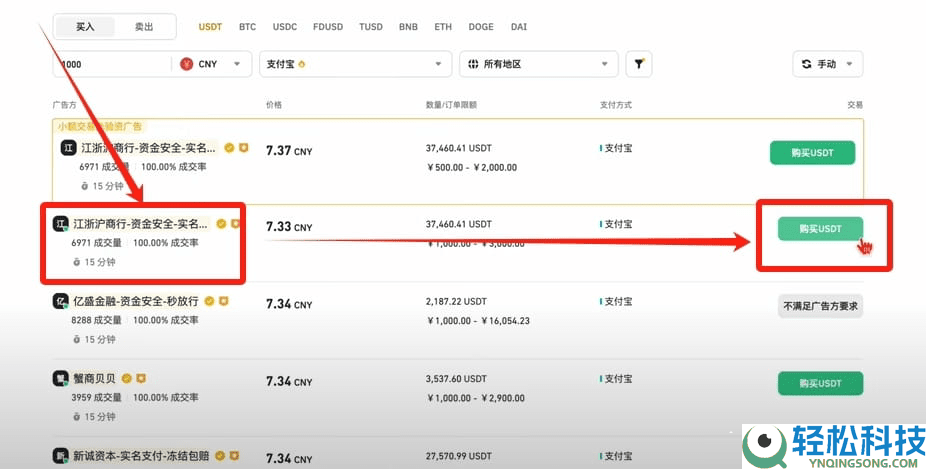Viewport: 926px width, 469px height.
Task: Open advertiser 蟹商贝贝 profile
Action: pyautogui.click(x=94, y=379)
